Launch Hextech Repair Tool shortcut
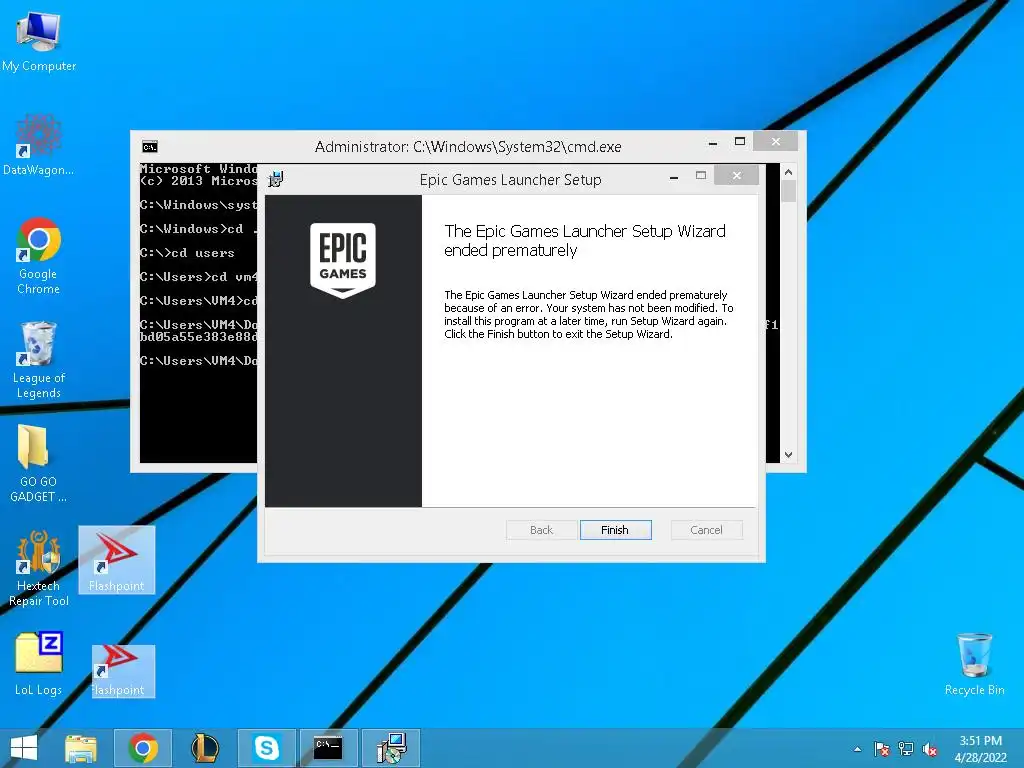The height and width of the screenshot is (768, 1024). click(x=39, y=568)
